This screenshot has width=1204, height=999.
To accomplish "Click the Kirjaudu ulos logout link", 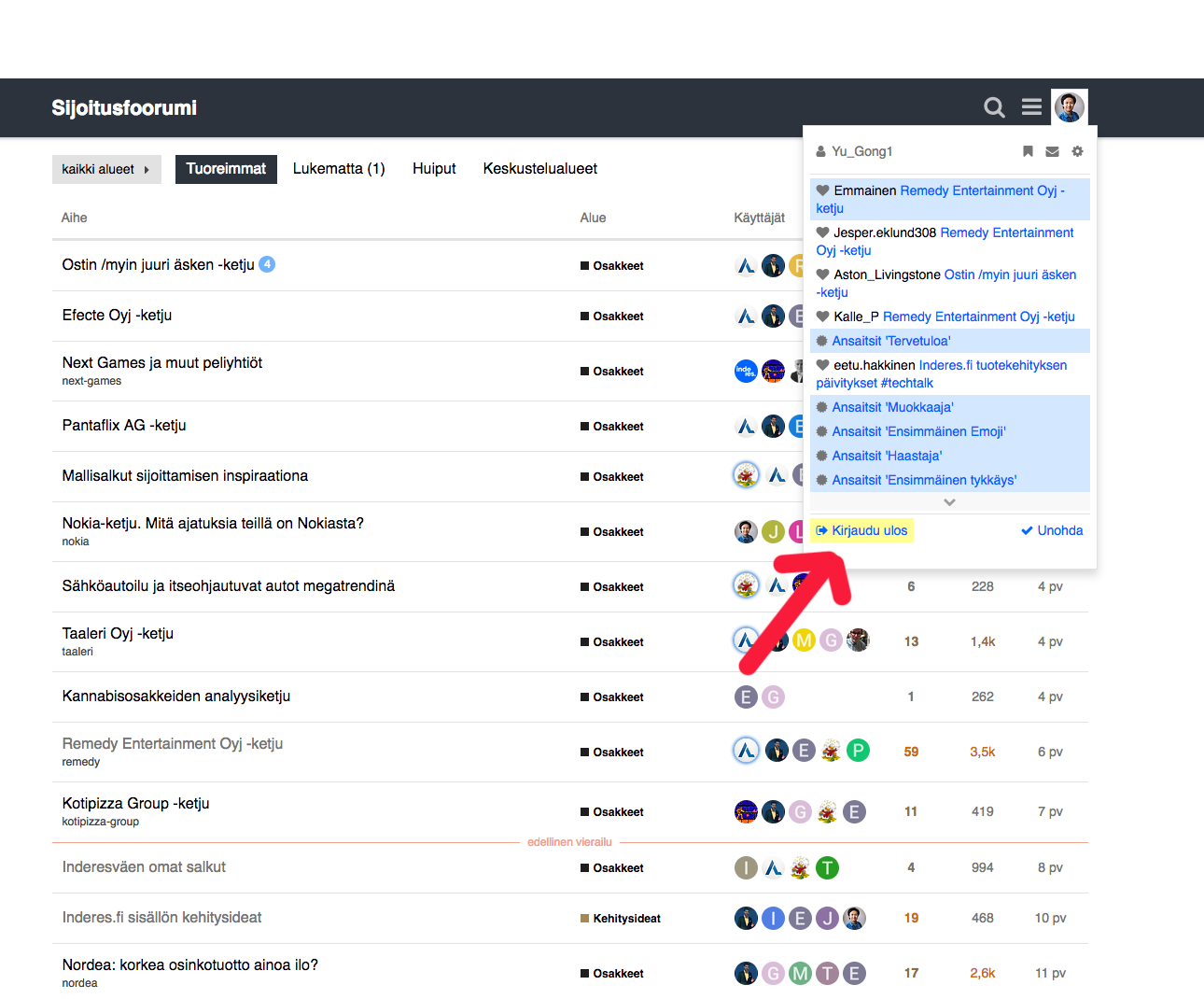I will (861, 530).
